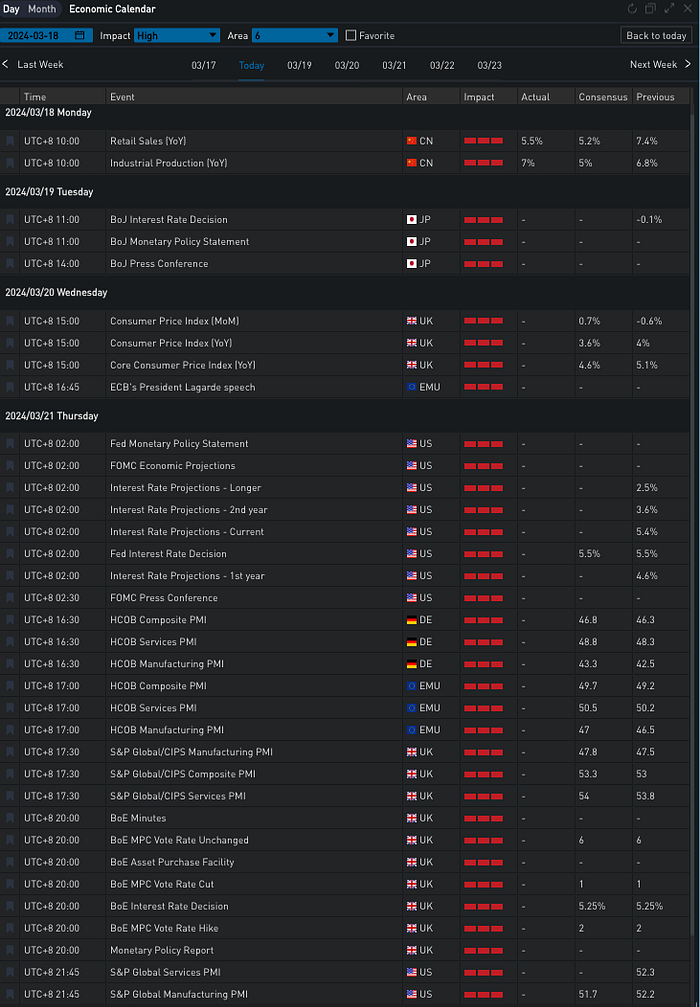Click the Back to today button
This screenshot has height=1007, width=700.
(656, 36)
